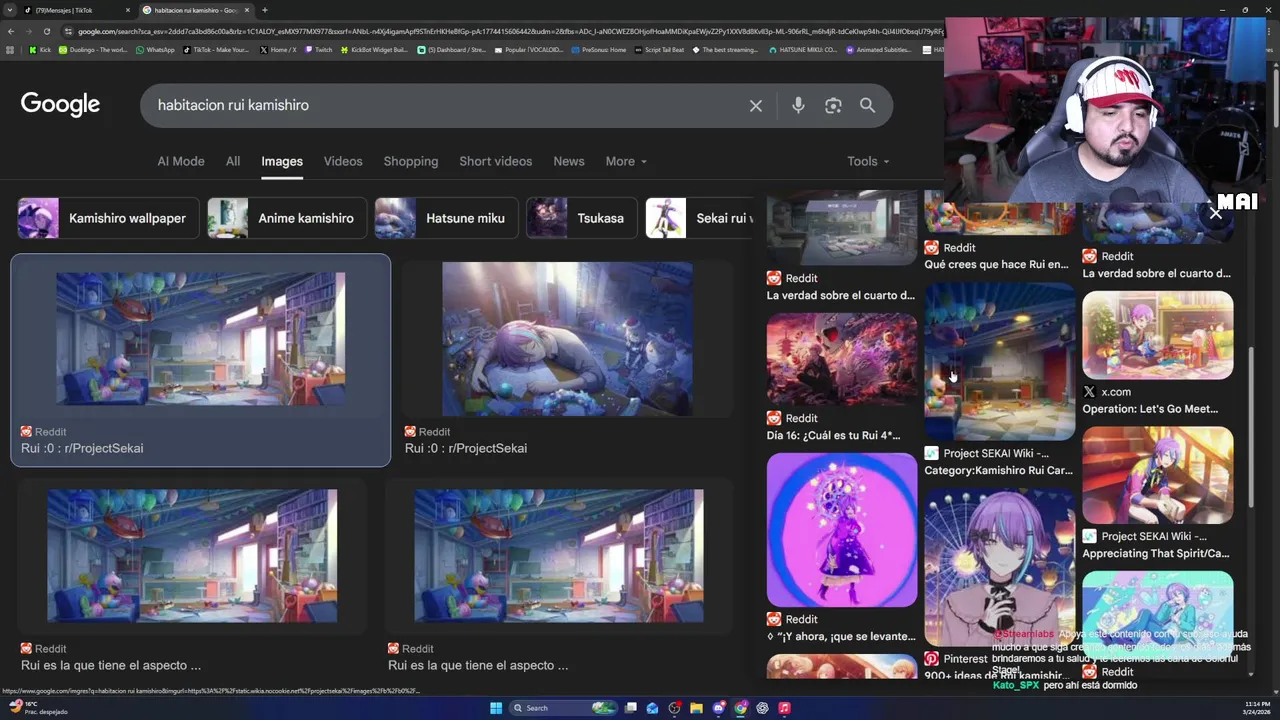Open the Qué crees que hace Rui link
Screen dimensions: 1280x720
[996, 264]
